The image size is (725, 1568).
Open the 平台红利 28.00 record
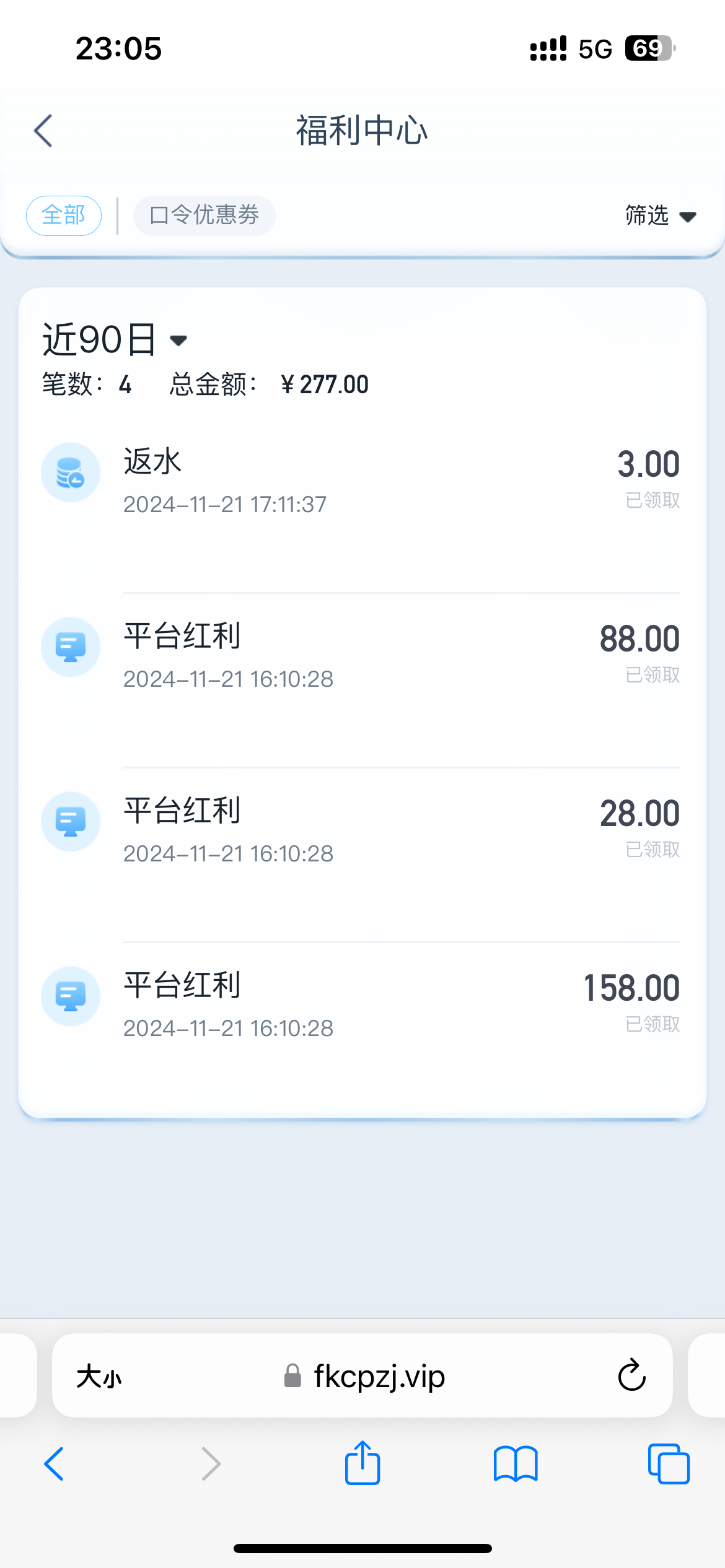click(x=372, y=831)
